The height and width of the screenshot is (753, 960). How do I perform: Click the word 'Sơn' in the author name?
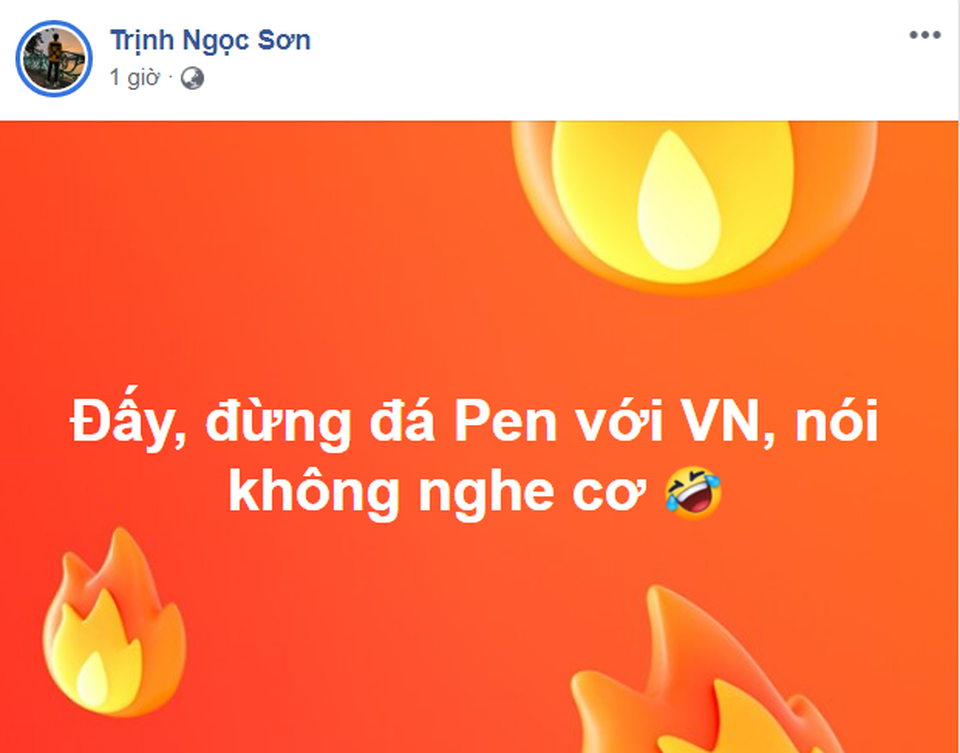coord(283,40)
